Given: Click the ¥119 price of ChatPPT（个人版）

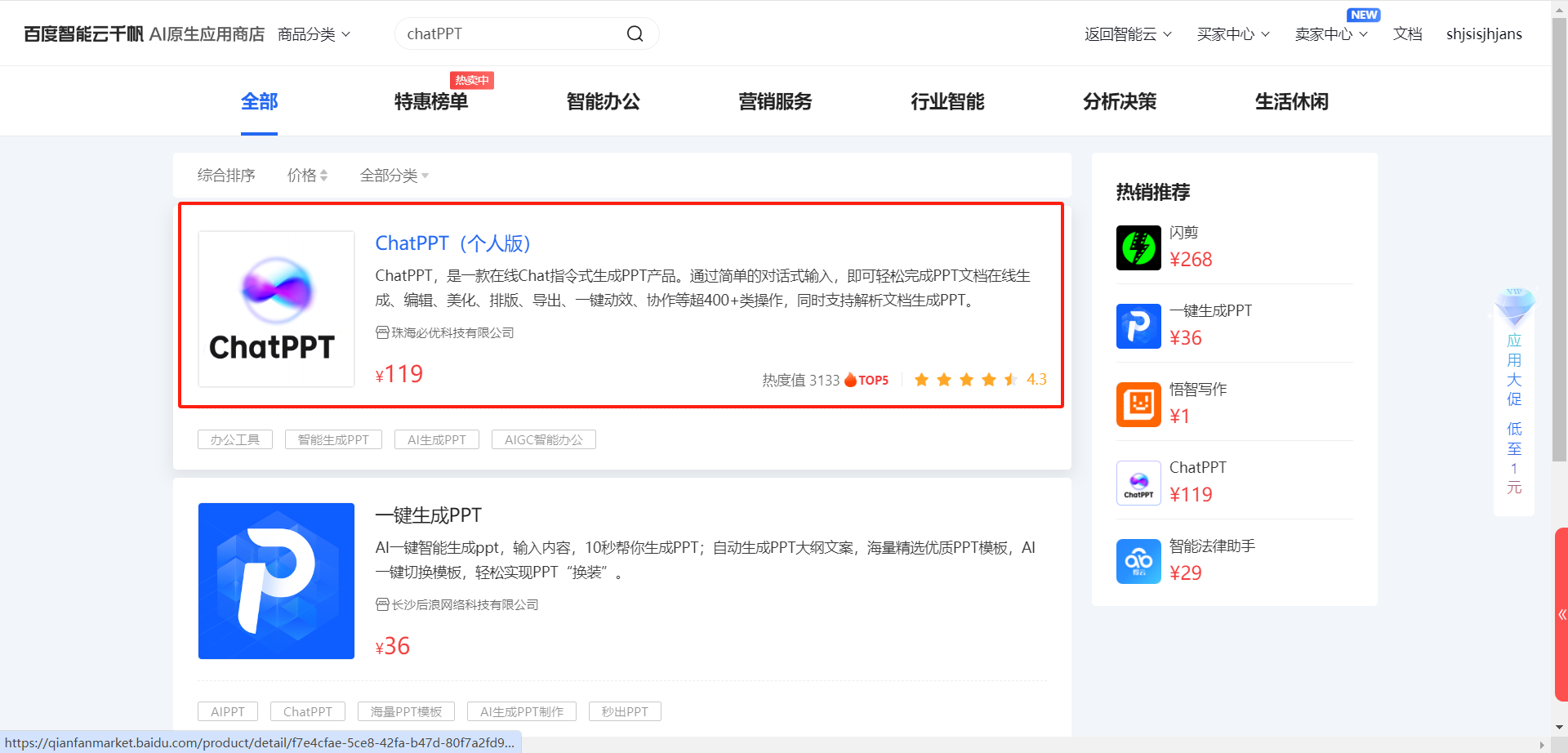Looking at the screenshot, I should pos(399,374).
